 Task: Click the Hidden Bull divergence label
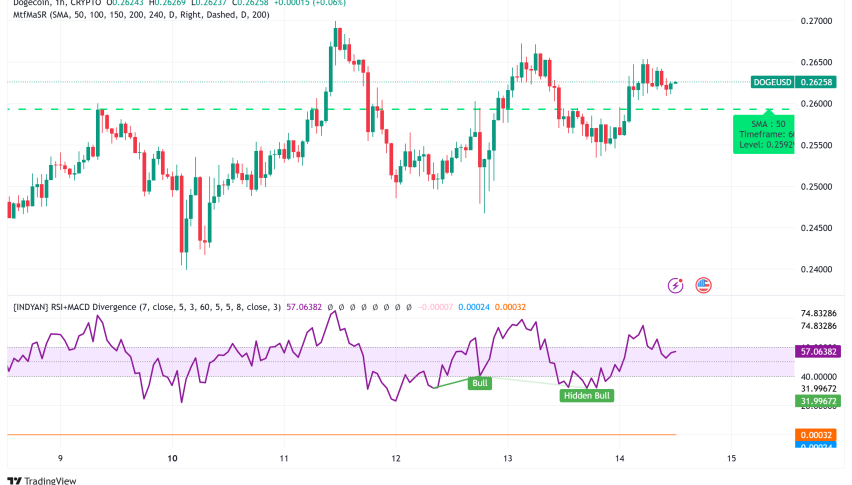tap(587, 395)
